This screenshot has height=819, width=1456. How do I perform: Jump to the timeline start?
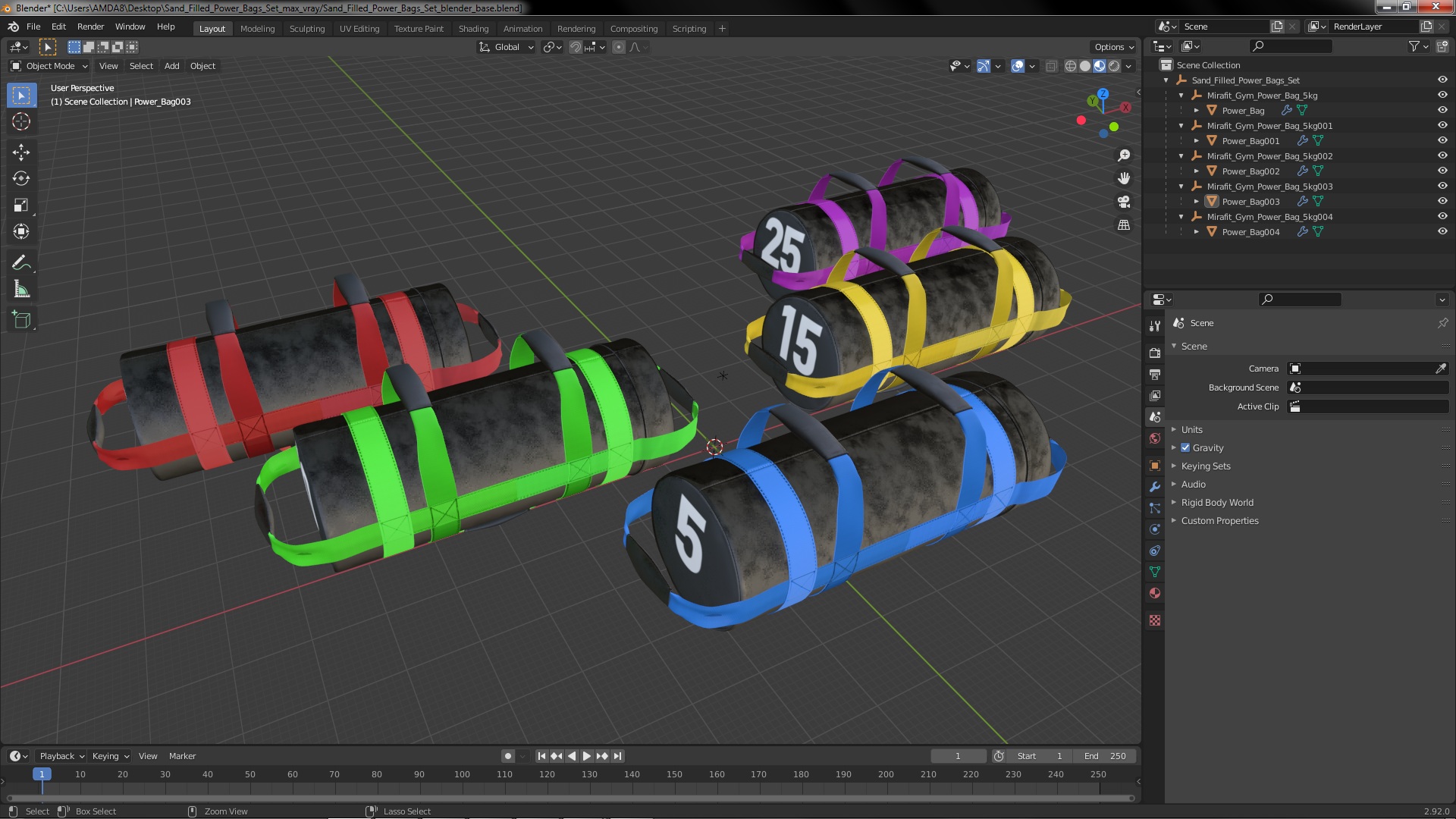click(x=541, y=756)
